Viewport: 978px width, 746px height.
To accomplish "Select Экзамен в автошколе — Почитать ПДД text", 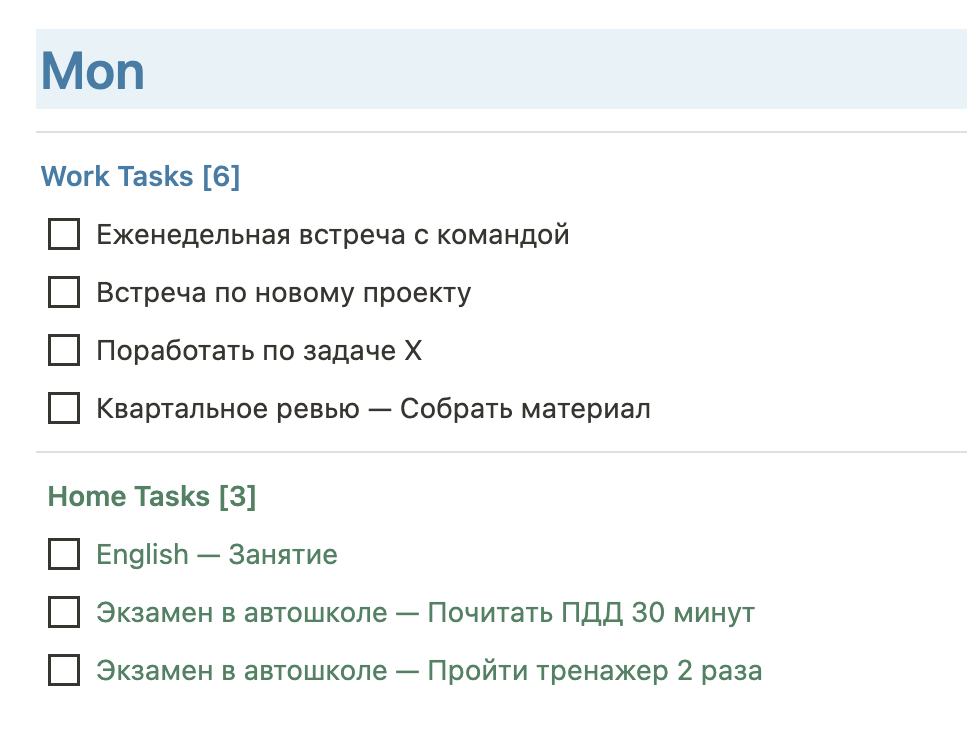I will coord(425,612).
